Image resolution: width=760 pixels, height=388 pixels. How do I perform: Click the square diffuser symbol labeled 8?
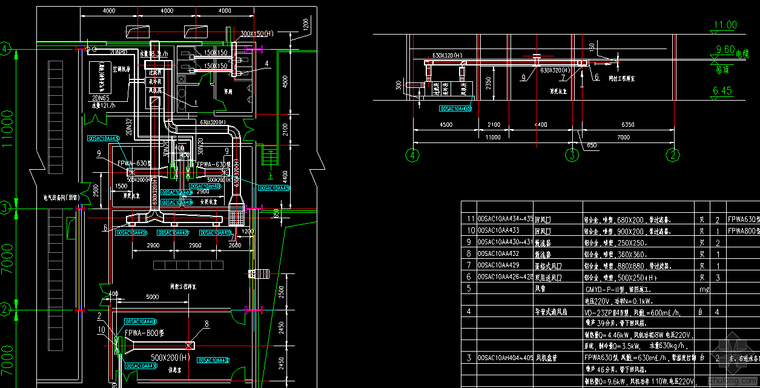coord(189,345)
